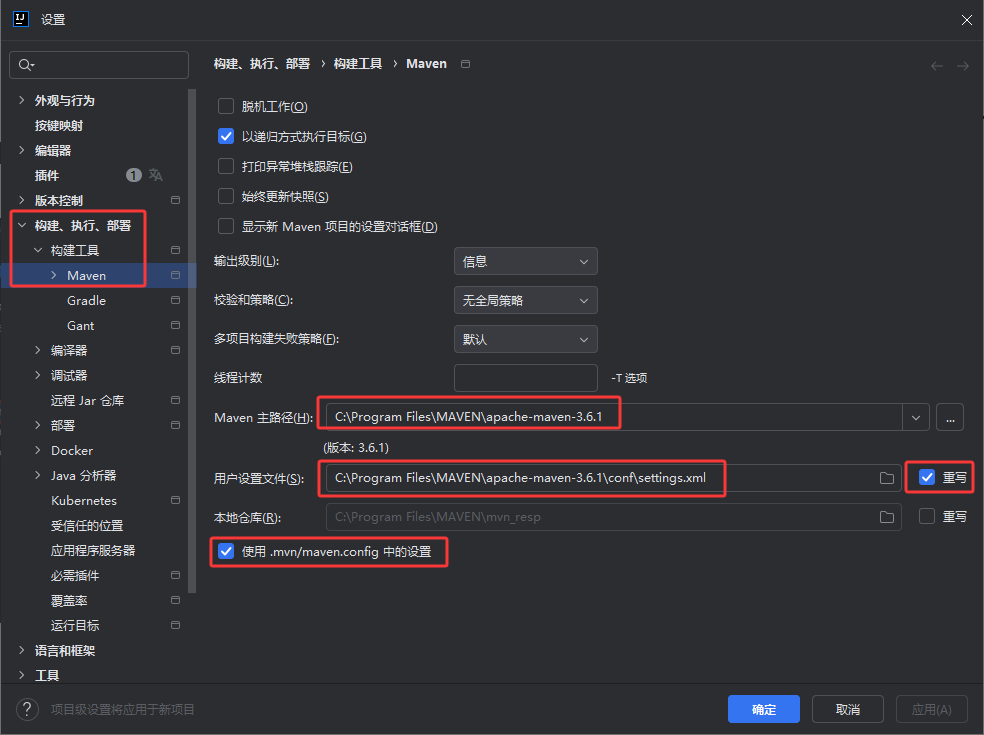Click the project-level icon beside Maven breadcrumb

pos(465,64)
